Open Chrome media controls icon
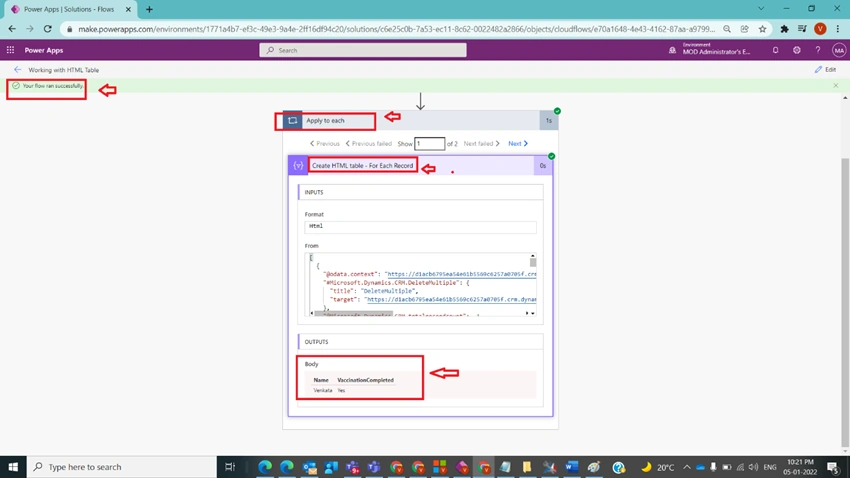This screenshot has height=478, width=850. click(802, 29)
